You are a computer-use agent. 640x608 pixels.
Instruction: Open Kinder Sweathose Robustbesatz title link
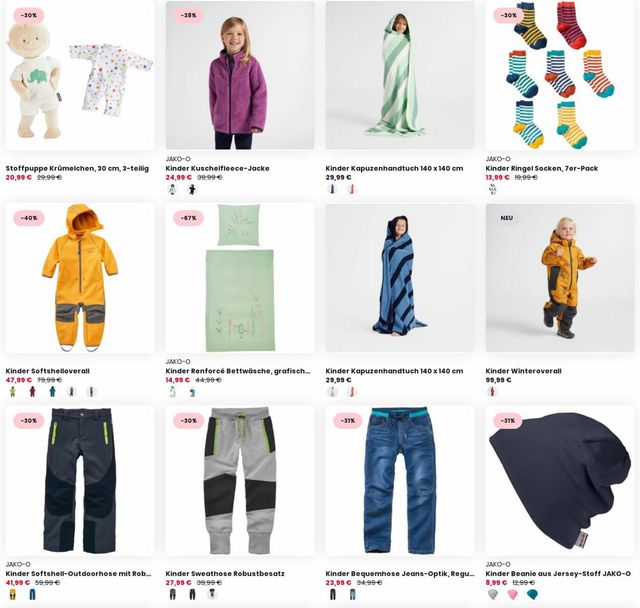point(225,573)
